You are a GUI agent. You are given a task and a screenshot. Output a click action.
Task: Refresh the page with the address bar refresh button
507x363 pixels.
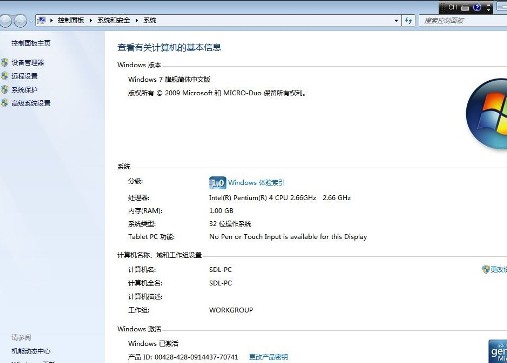coord(408,21)
